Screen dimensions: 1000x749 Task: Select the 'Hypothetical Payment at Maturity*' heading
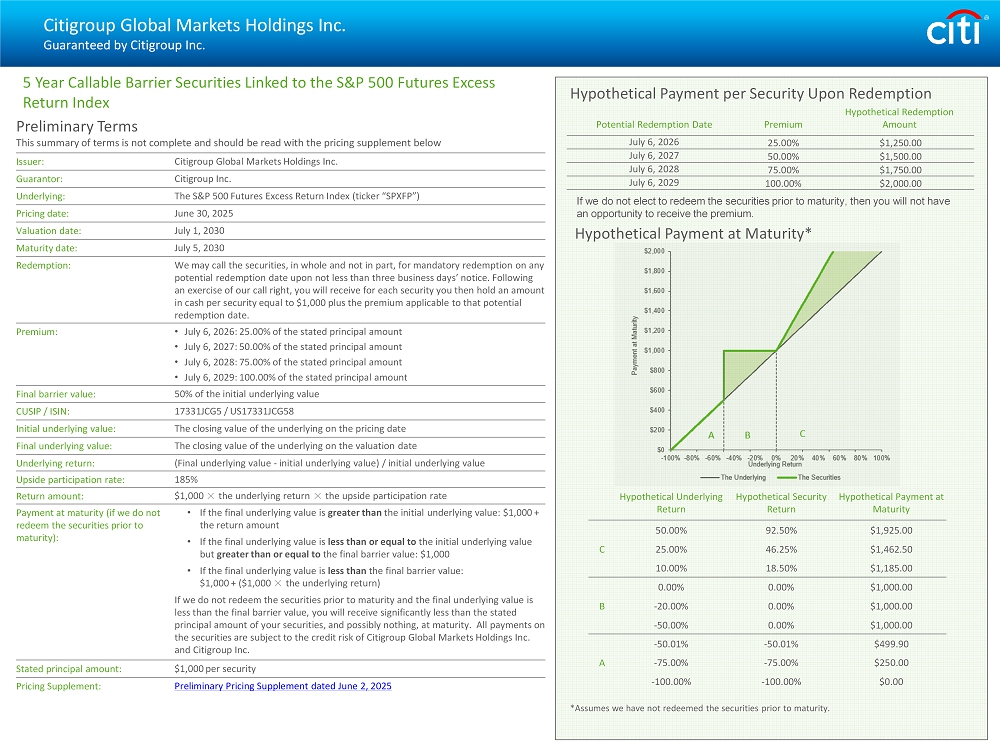pos(693,234)
